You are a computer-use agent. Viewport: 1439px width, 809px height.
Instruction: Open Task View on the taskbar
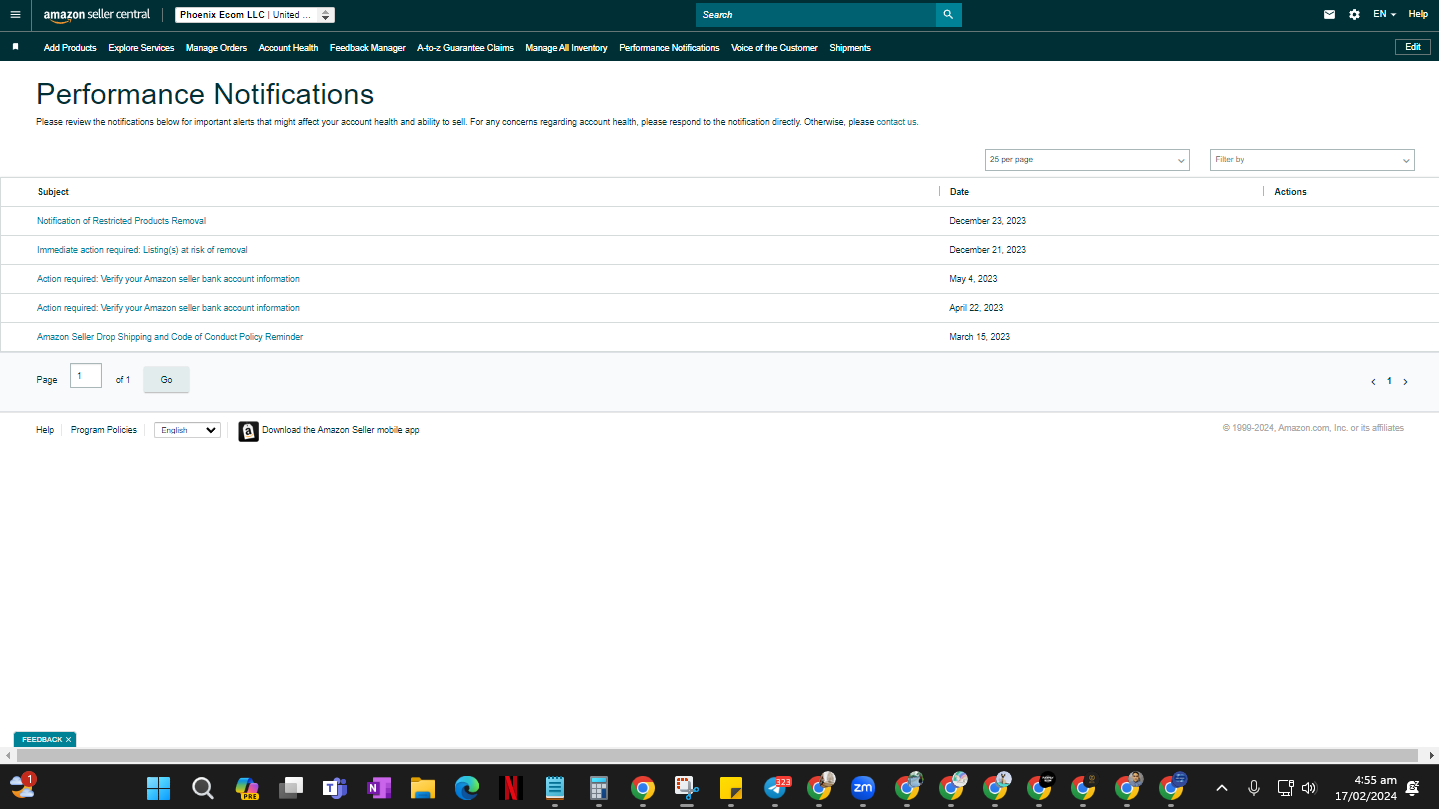pyautogui.click(x=291, y=788)
